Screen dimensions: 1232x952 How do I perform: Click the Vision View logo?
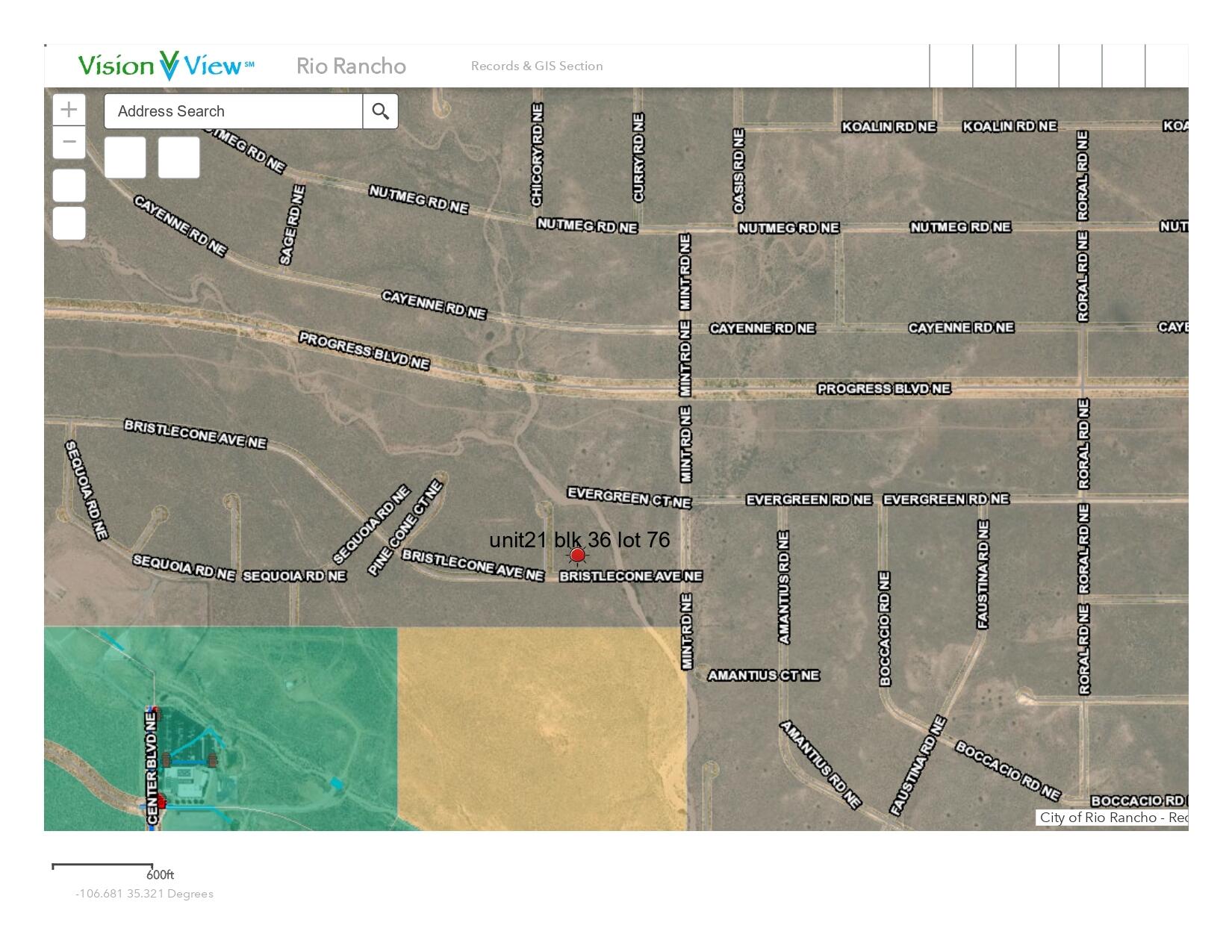[x=166, y=66]
